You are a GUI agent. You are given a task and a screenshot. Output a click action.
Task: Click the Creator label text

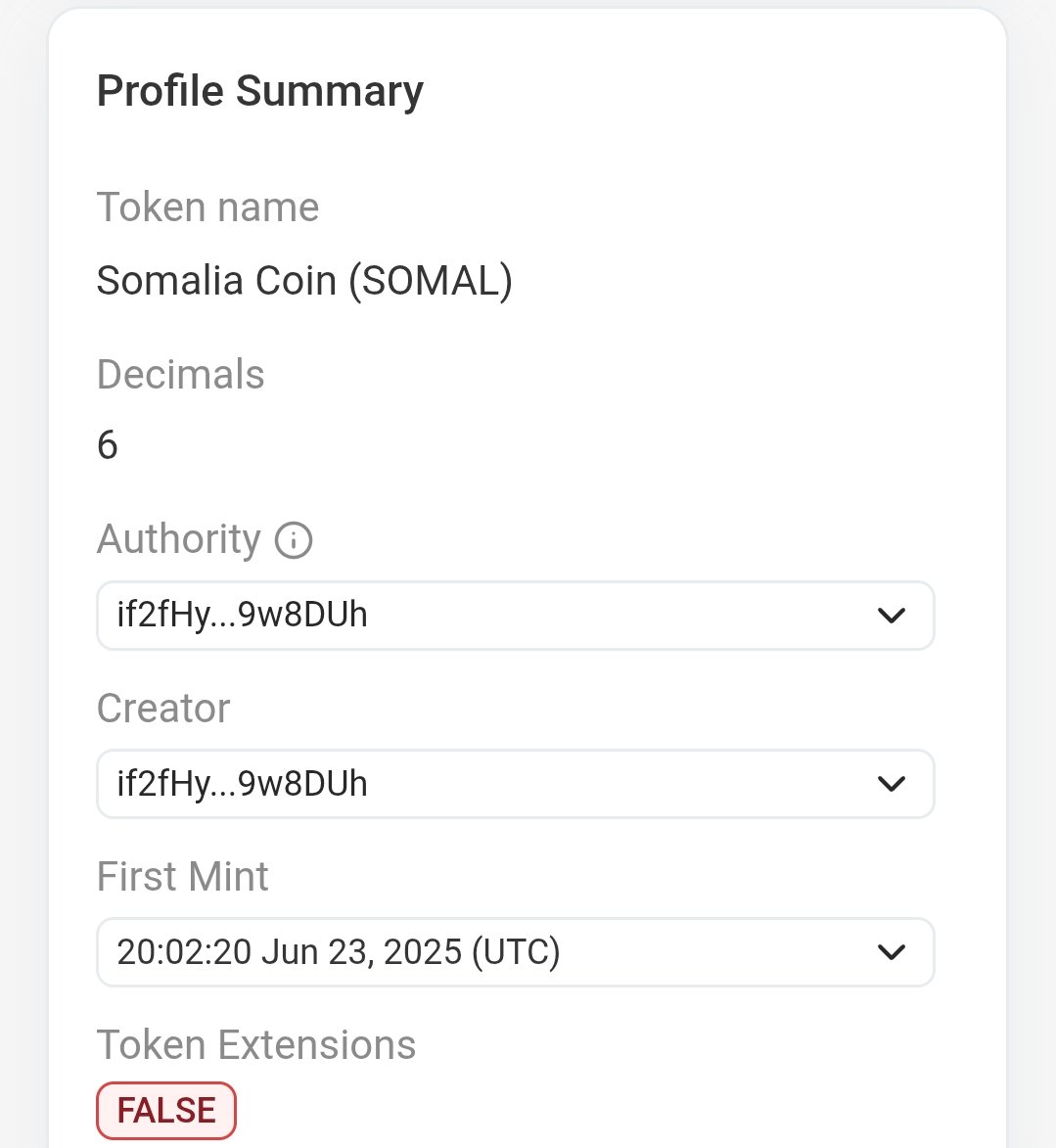[x=163, y=709]
